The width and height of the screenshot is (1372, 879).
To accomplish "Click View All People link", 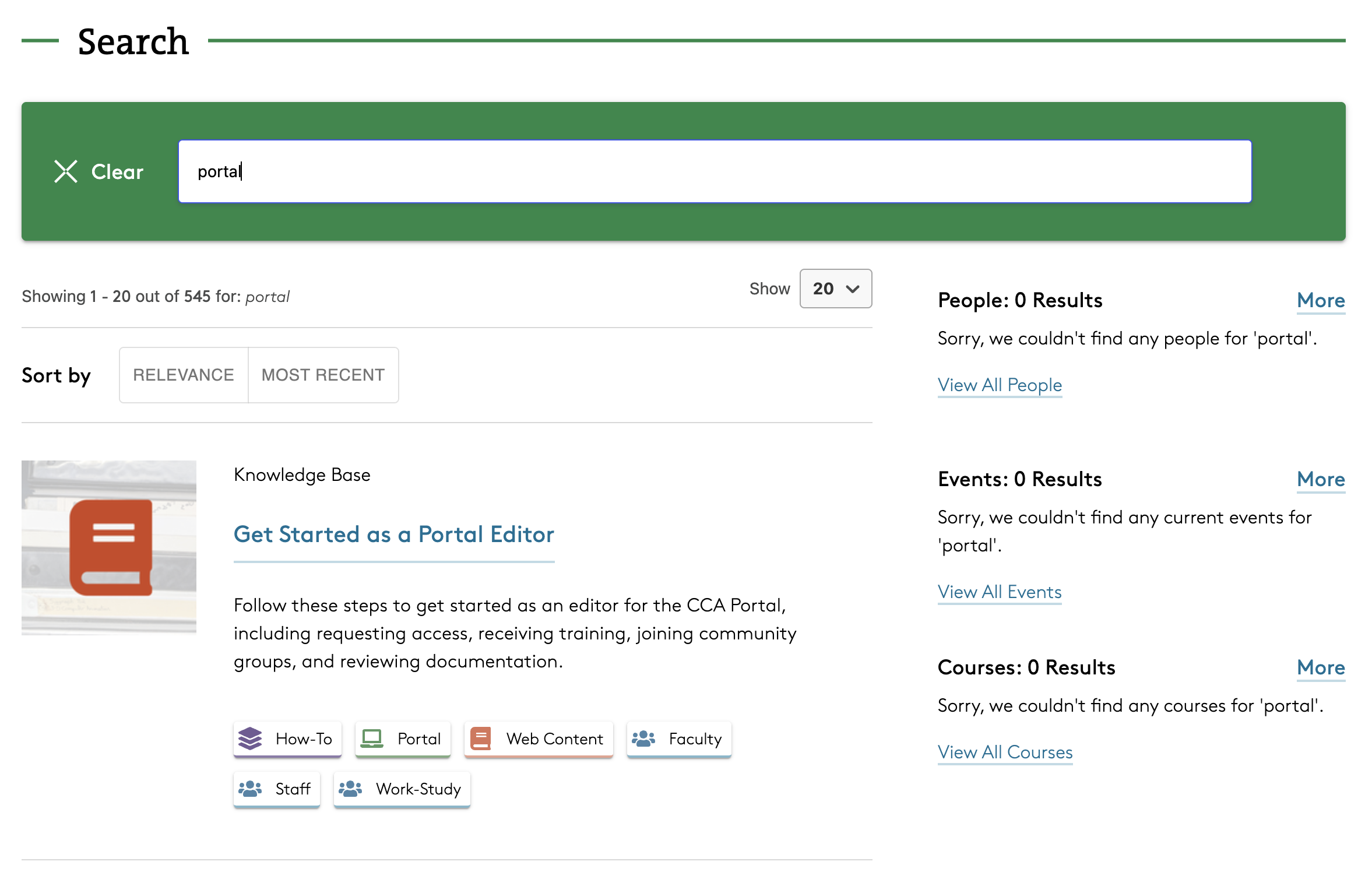I will point(999,385).
